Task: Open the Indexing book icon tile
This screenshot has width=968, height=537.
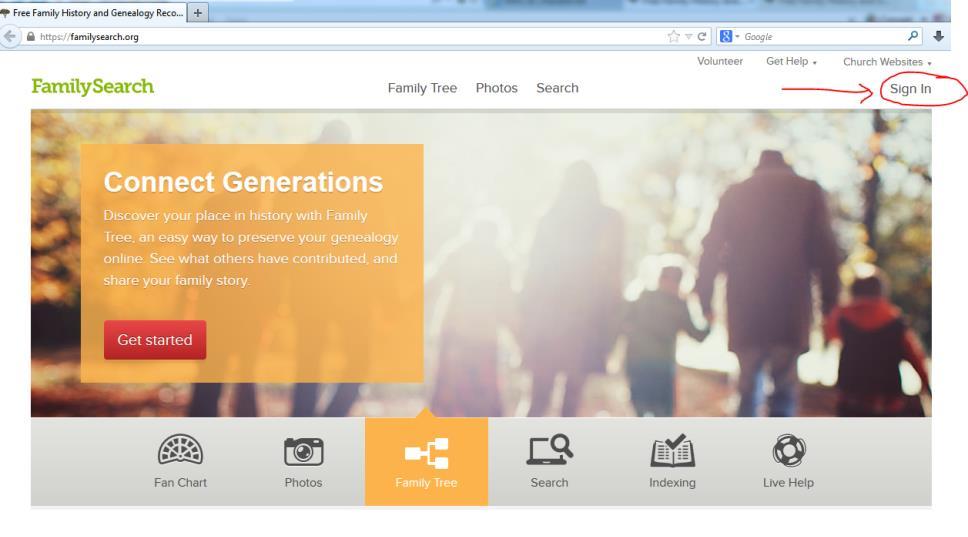Action: coord(672,461)
